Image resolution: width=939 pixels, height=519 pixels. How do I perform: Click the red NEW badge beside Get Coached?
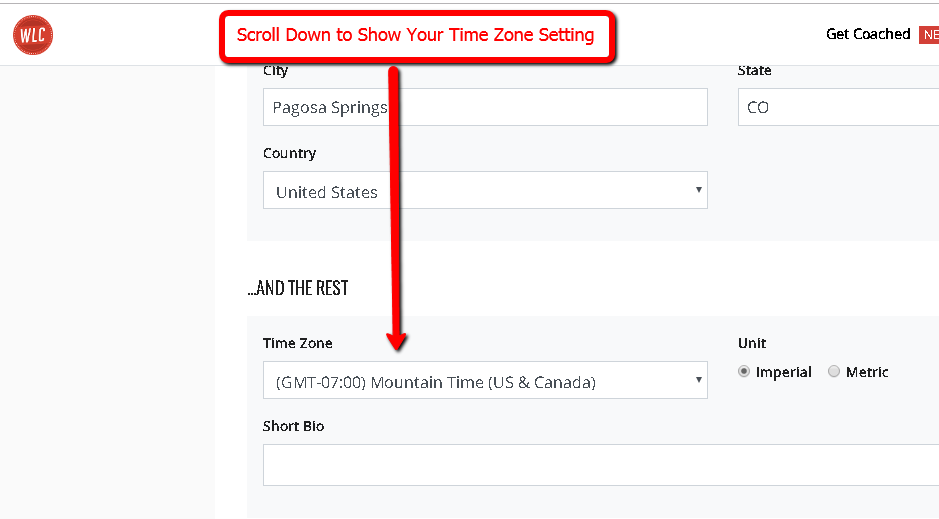(929, 35)
